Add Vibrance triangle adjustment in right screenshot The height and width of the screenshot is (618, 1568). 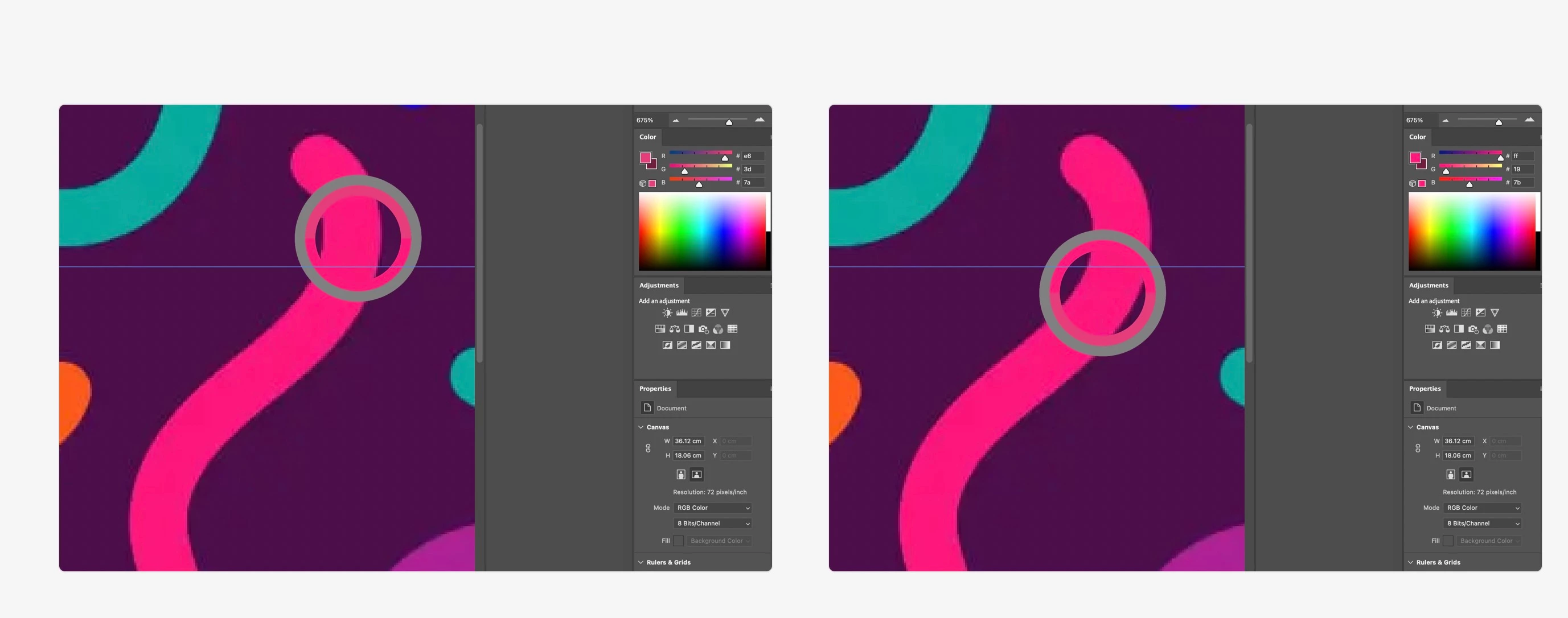tap(1495, 312)
